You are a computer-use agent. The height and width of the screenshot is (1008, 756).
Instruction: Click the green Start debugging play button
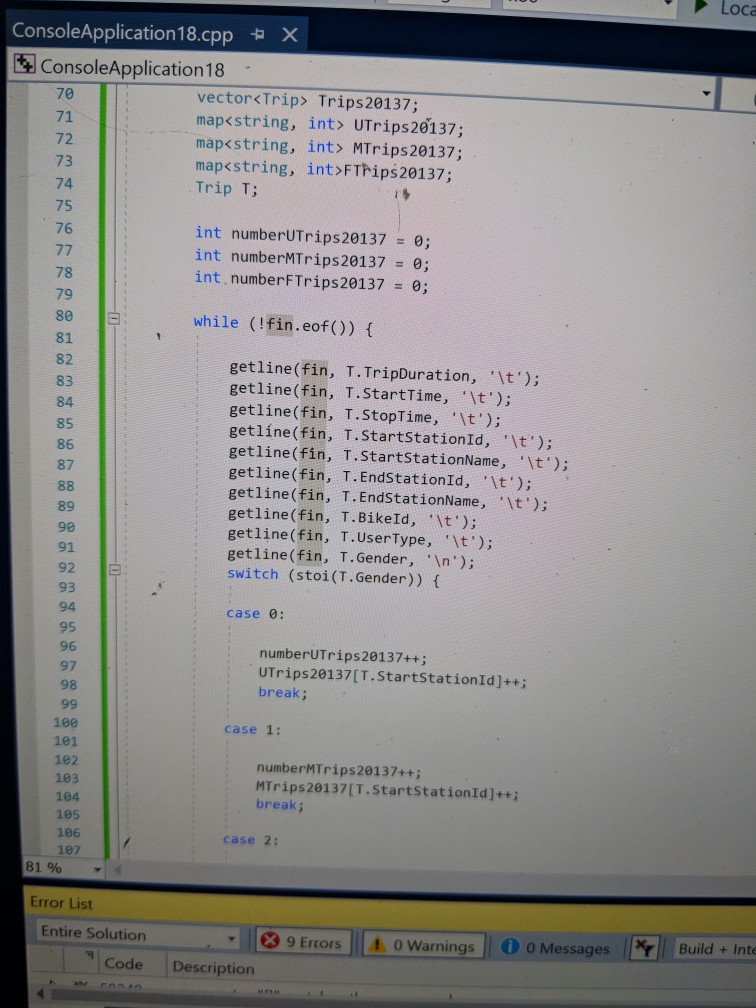701,8
